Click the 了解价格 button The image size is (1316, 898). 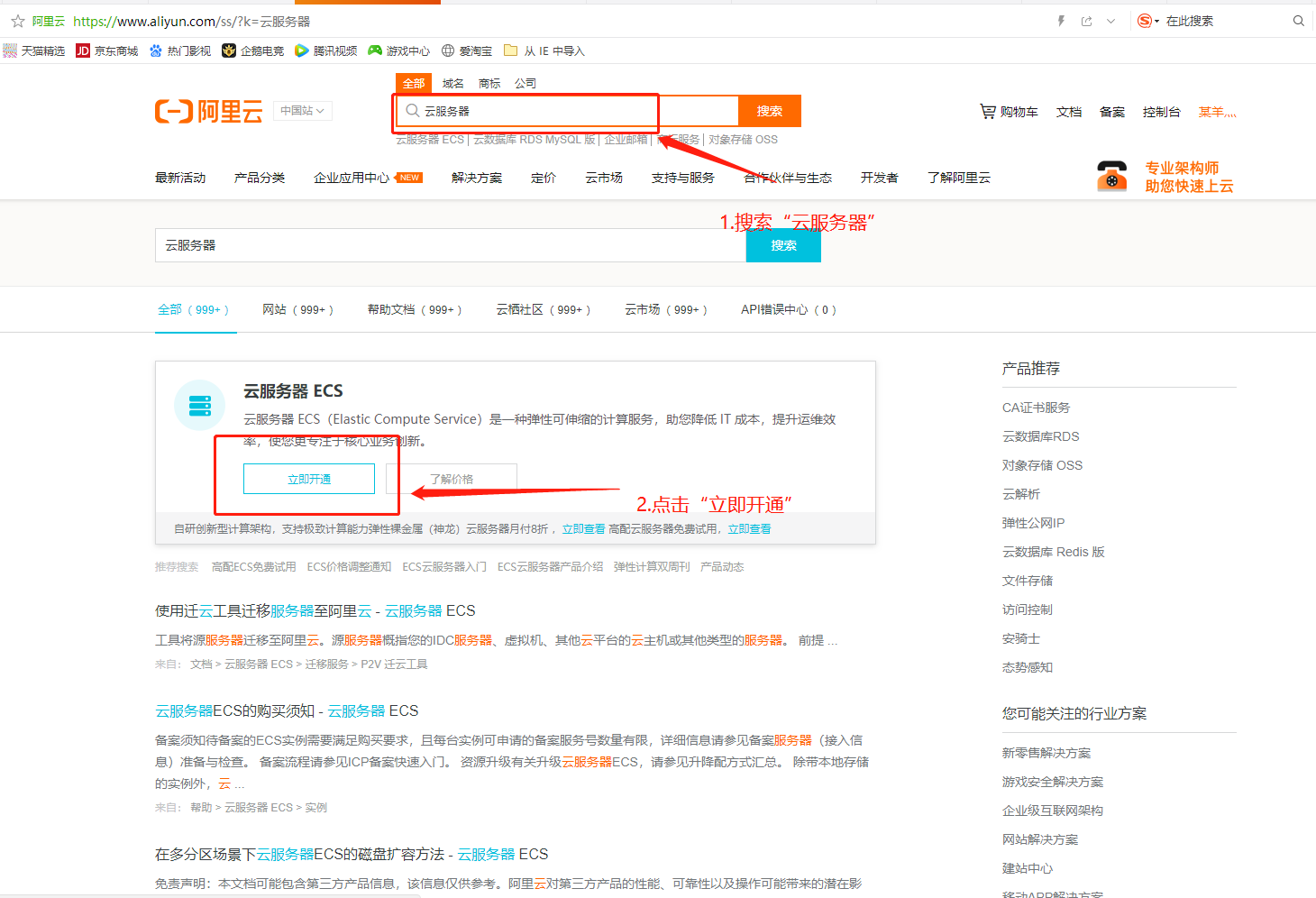(452, 479)
